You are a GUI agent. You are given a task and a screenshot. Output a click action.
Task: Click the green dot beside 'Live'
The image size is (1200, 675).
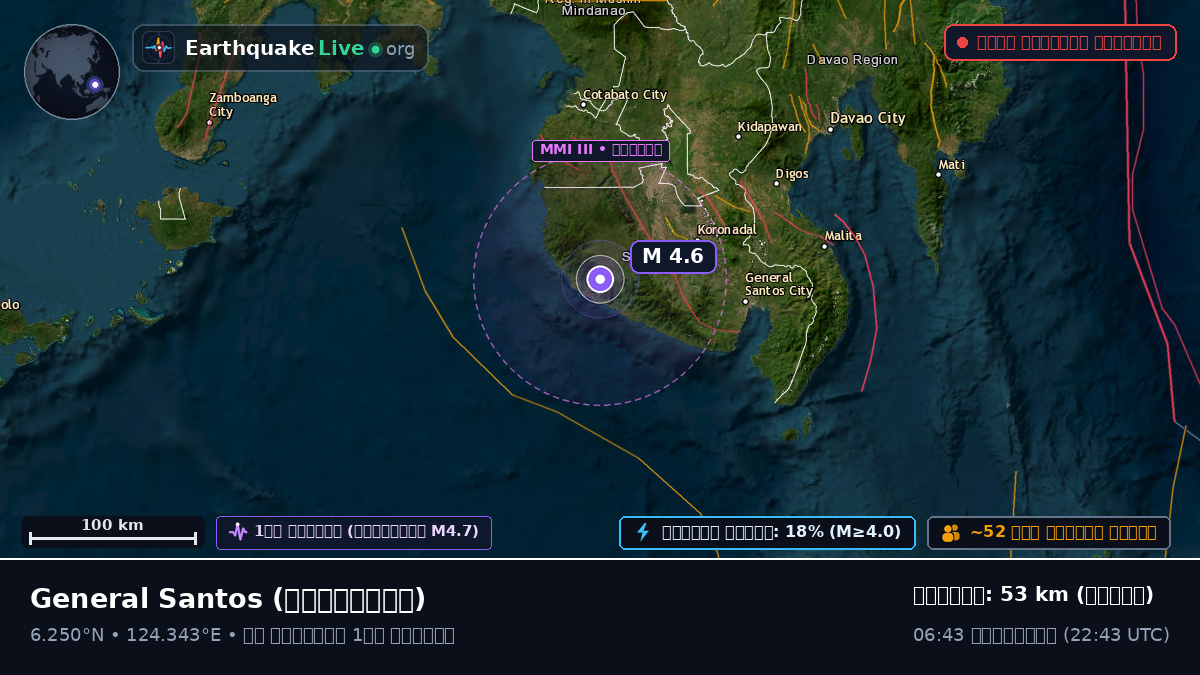[375, 49]
